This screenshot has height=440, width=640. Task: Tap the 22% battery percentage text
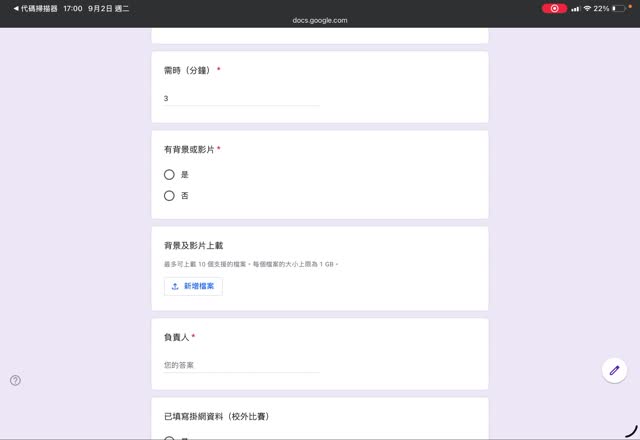click(601, 8)
